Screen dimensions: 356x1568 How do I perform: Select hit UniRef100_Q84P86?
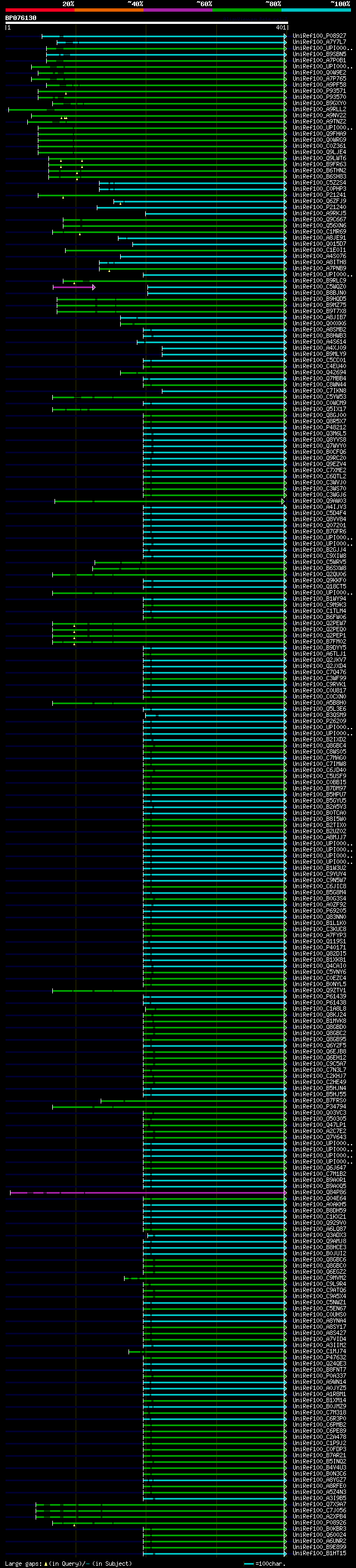tap(319, 1193)
